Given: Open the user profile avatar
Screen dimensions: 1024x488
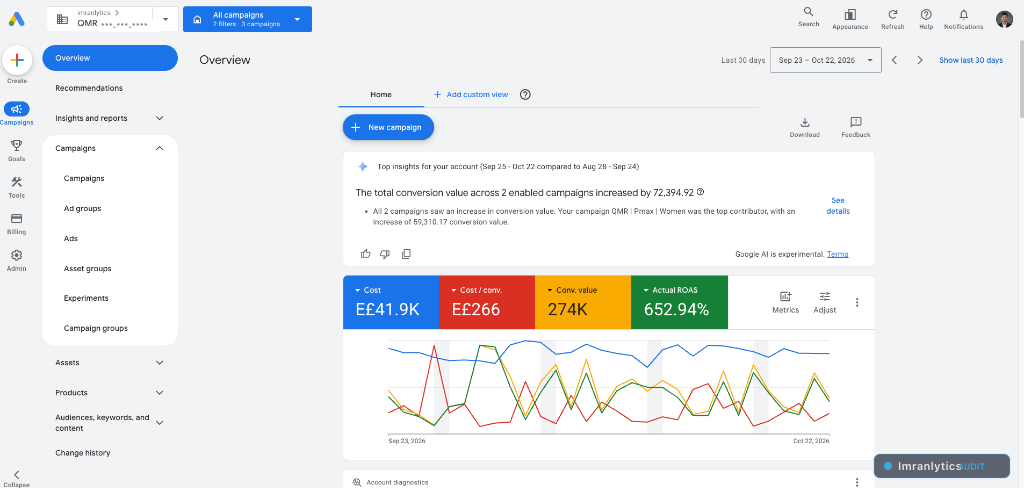Looking at the screenshot, I should (1004, 19).
